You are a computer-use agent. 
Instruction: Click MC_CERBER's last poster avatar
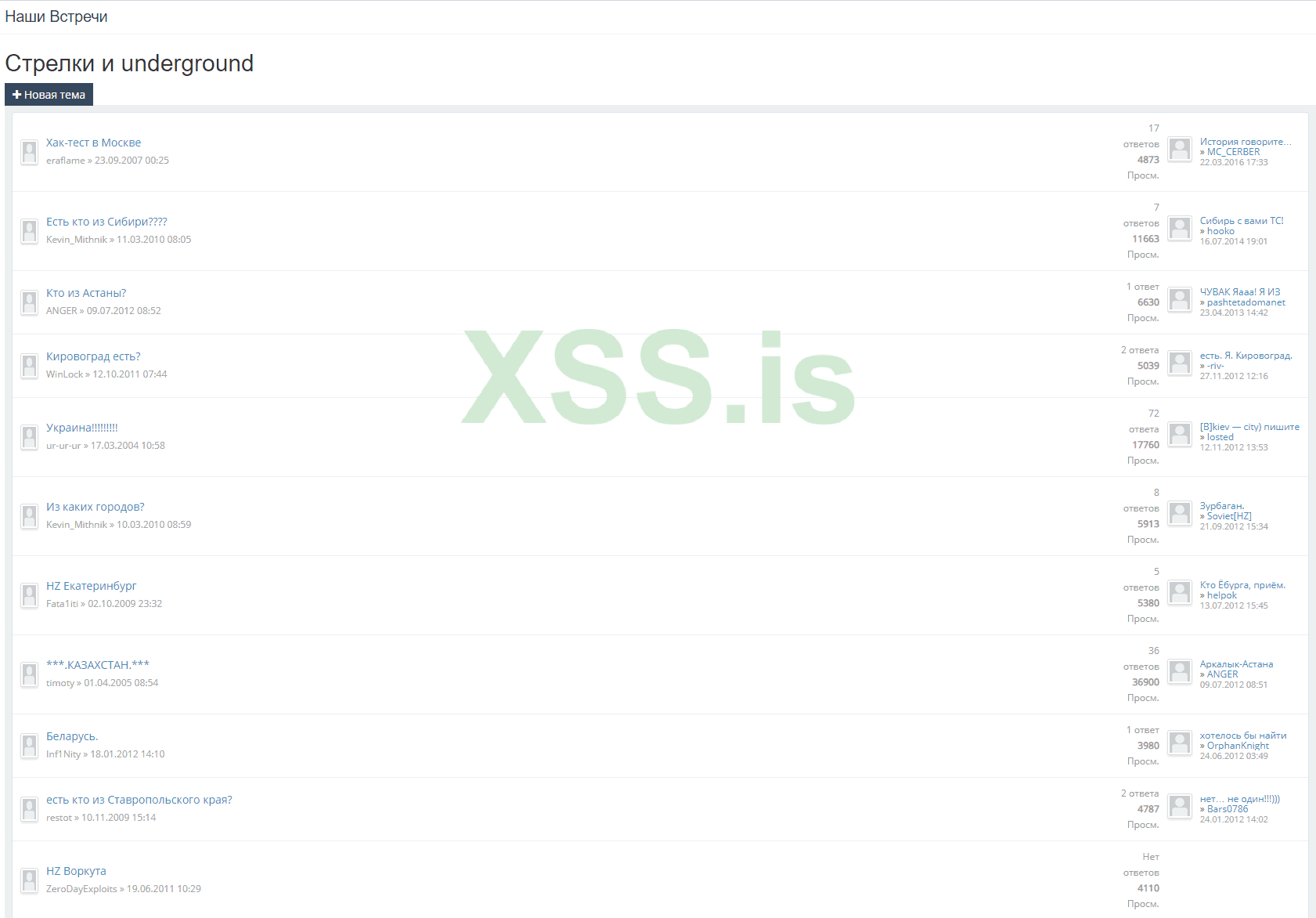(x=1180, y=149)
